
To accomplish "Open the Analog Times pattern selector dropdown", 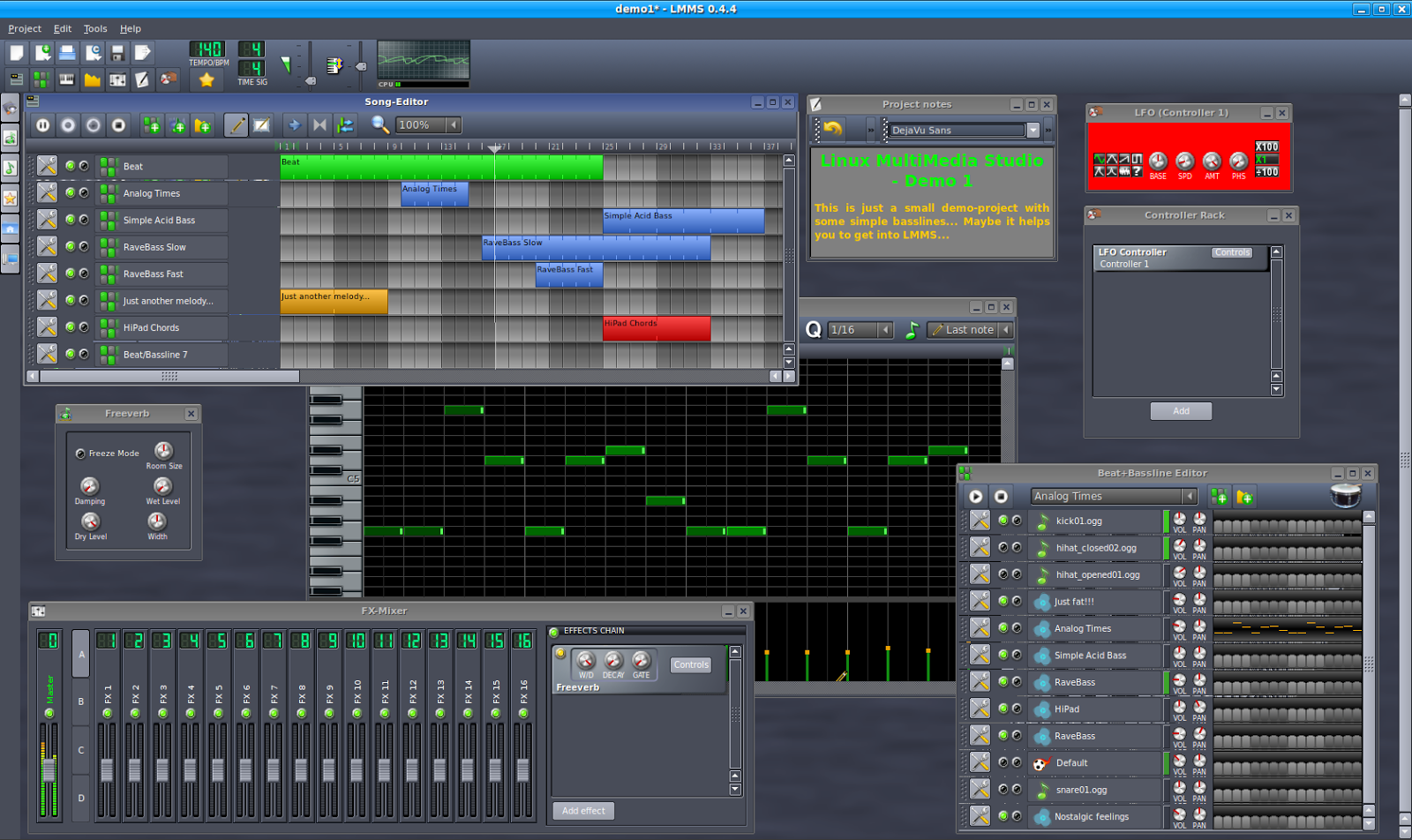I will click(x=1190, y=496).
